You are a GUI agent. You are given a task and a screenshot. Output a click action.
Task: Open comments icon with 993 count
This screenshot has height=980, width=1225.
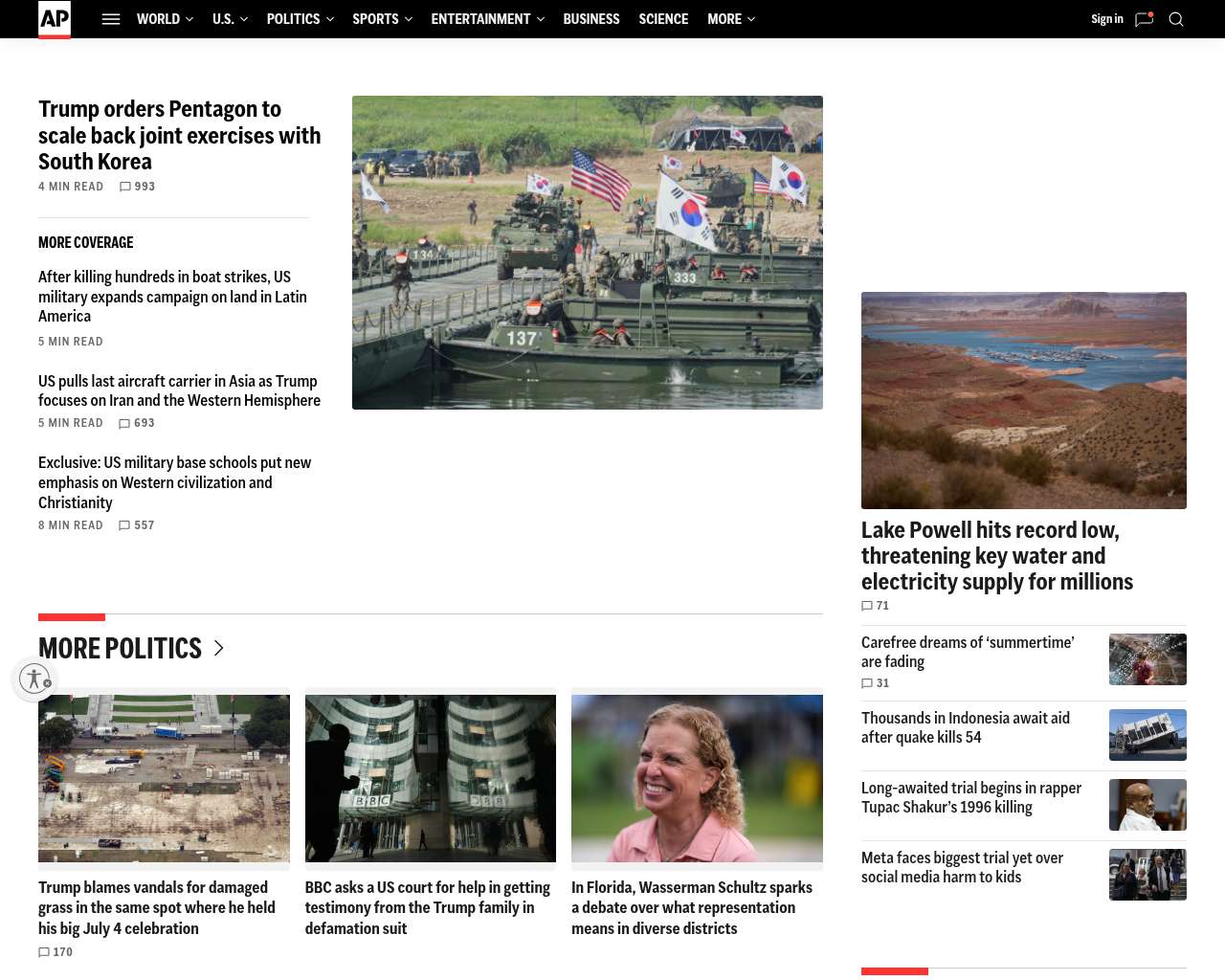(124, 187)
